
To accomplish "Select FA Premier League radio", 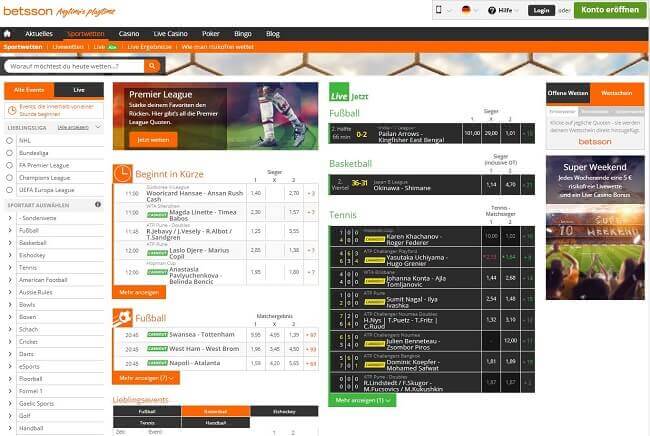I will [10, 165].
